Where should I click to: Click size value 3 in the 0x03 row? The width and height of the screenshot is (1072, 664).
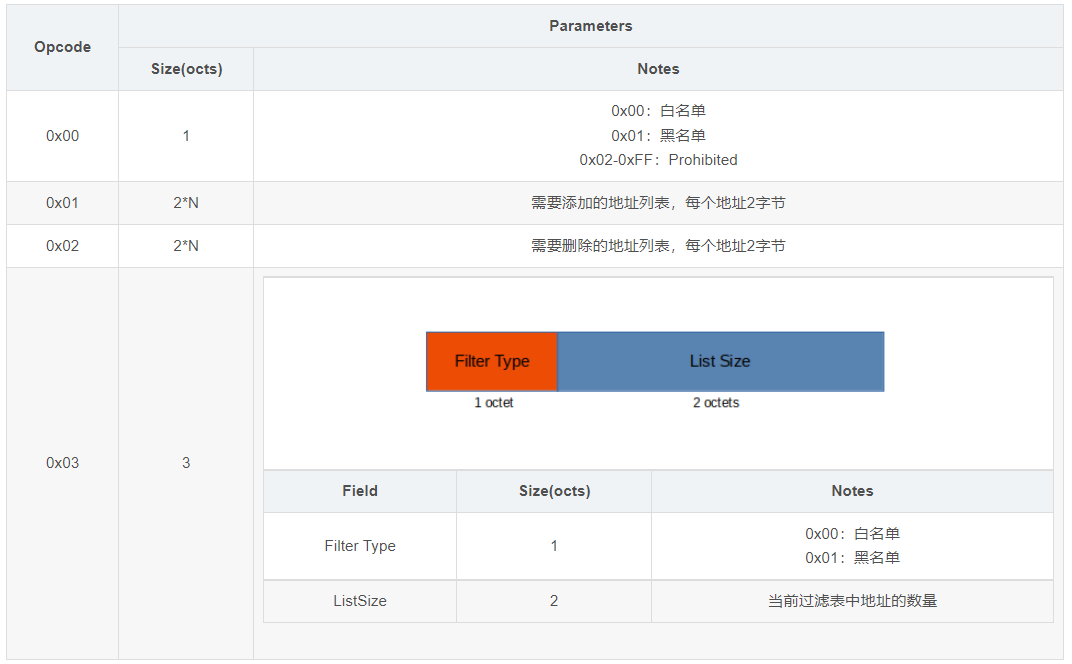186,463
